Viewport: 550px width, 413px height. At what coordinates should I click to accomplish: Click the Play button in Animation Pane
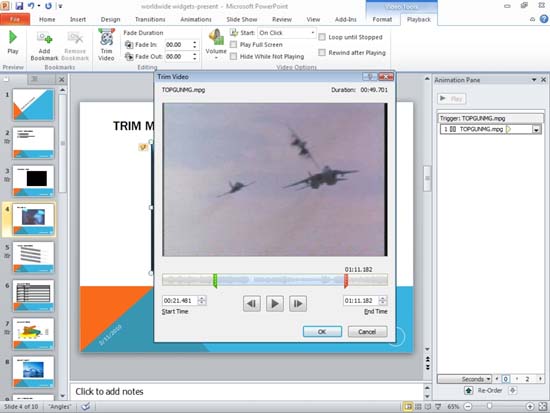[452, 99]
